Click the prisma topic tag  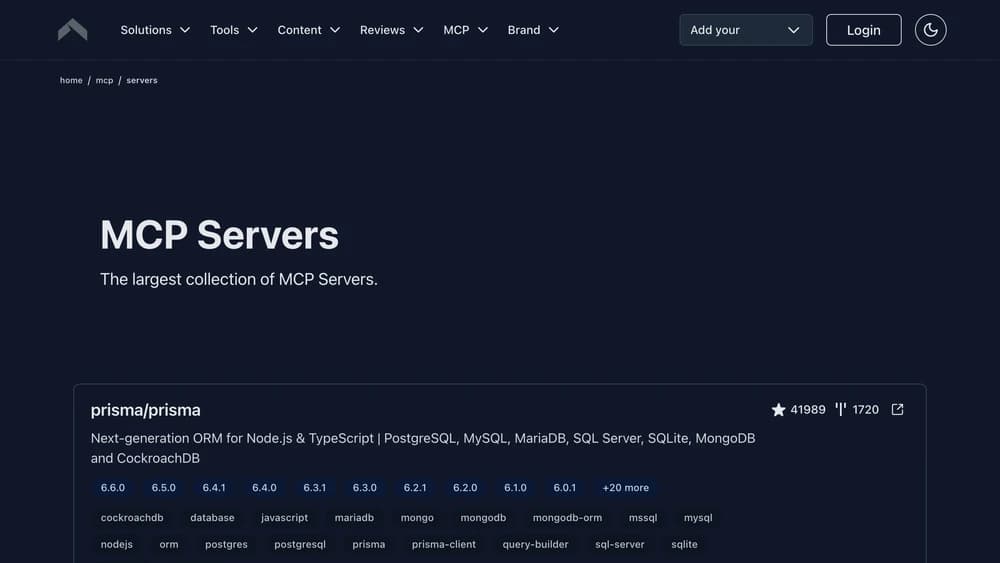369,545
